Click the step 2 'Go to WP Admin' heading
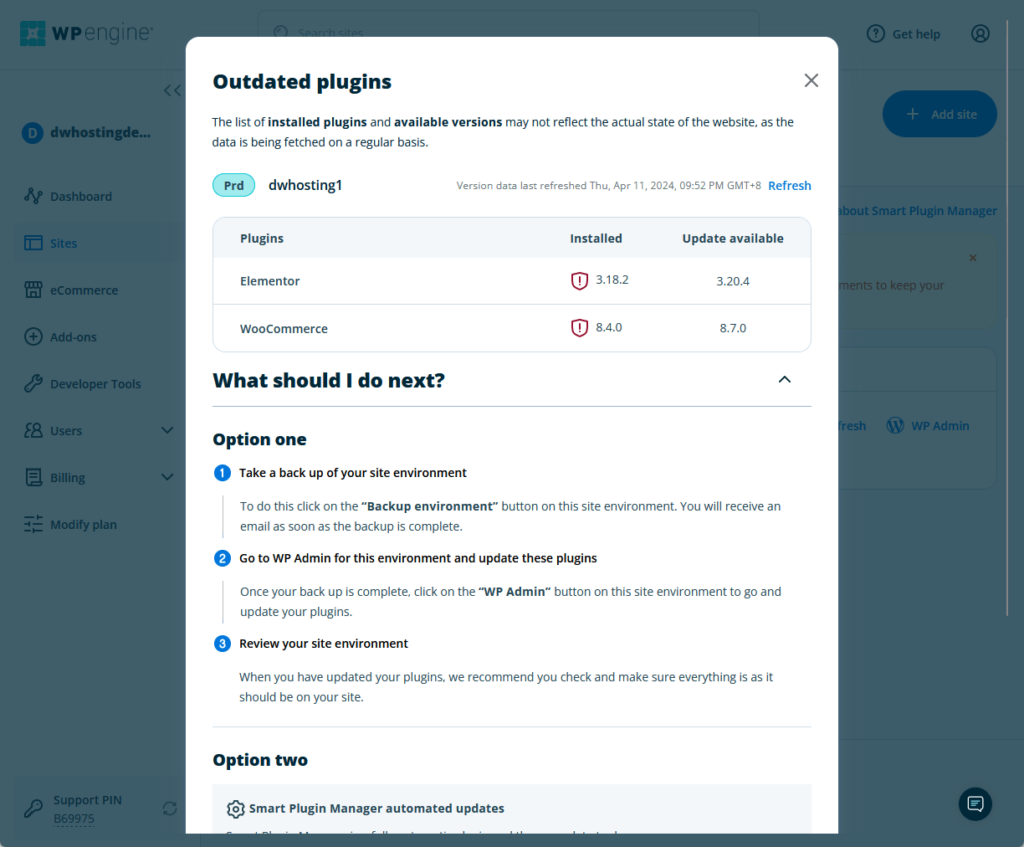The height and width of the screenshot is (847, 1024). 418,558
